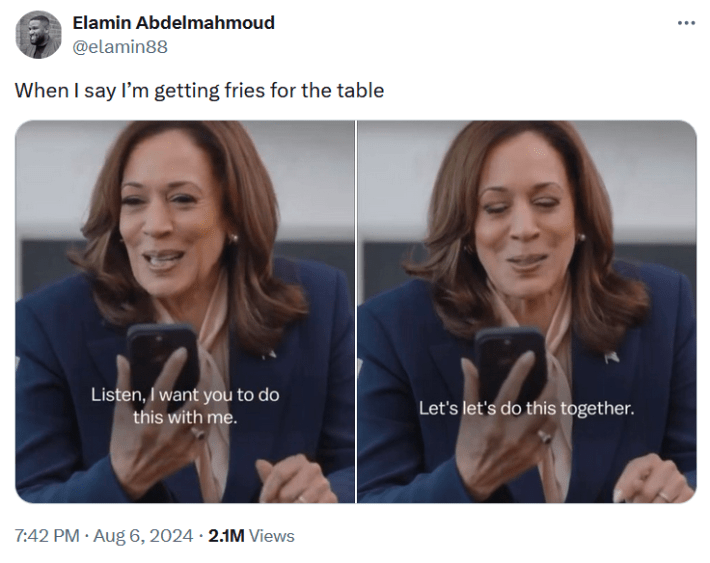The image size is (710, 563).
Task: Click the caption "Let's let's do this together."
Action: (526, 409)
